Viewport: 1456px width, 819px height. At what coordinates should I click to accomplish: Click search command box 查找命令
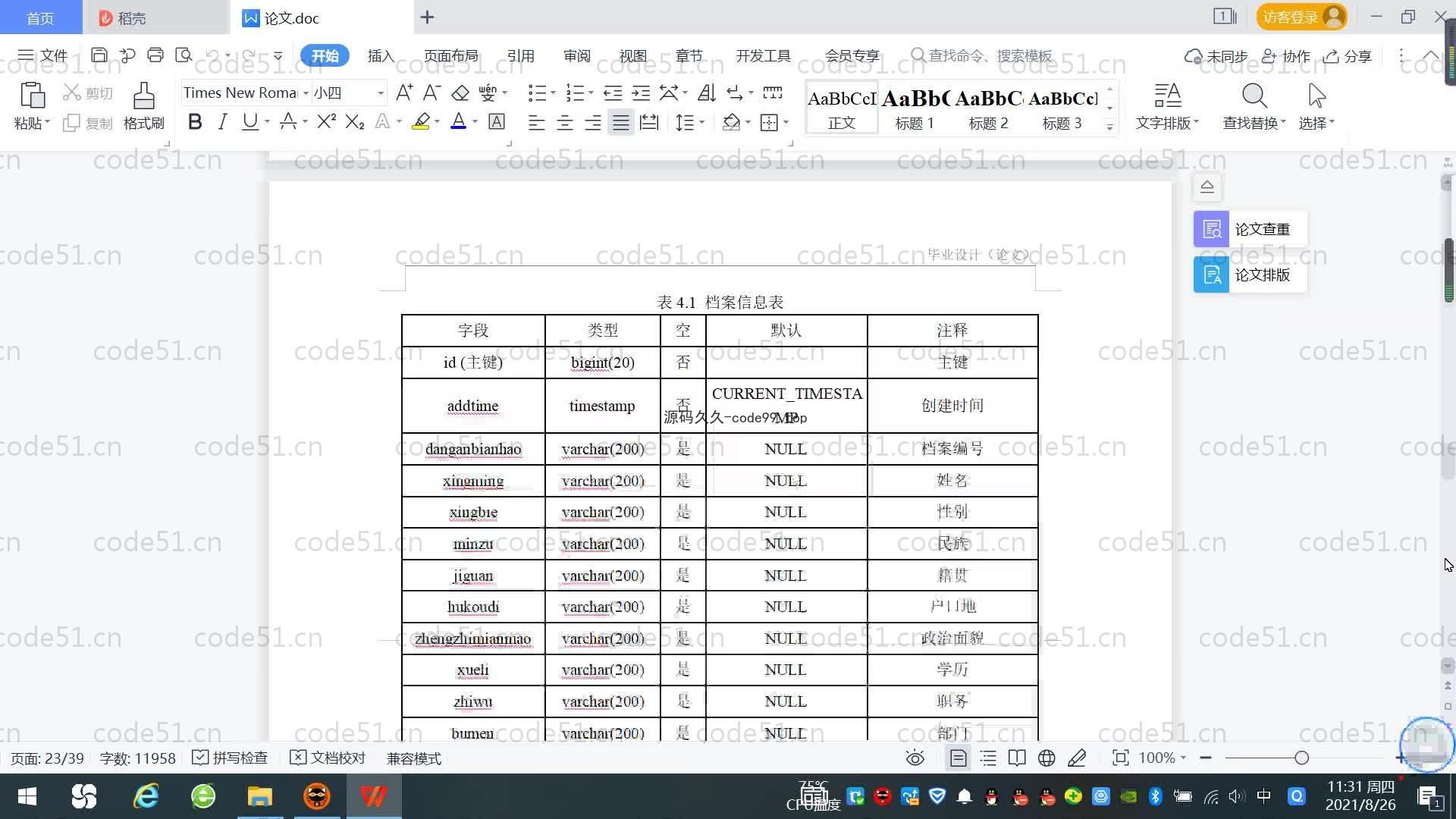point(982,56)
